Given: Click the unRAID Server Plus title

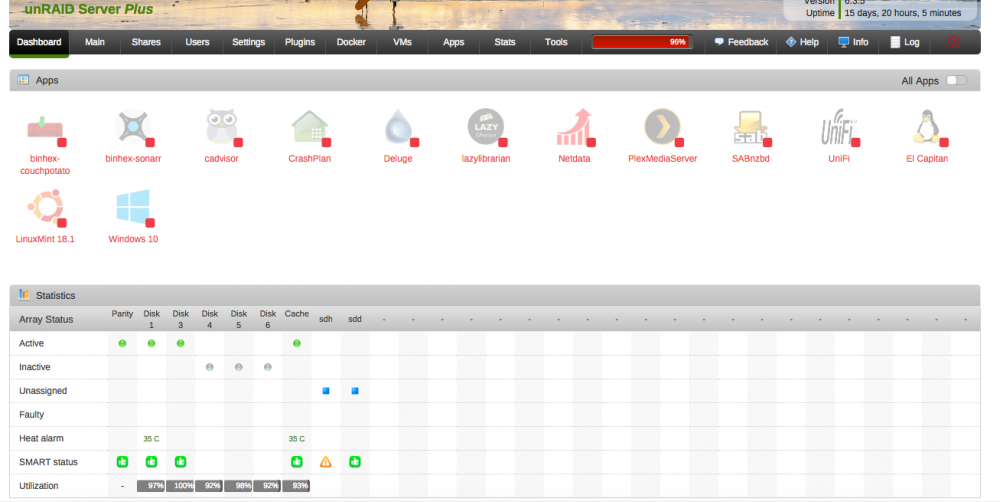Looking at the screenshot, I should coord(89,10).
